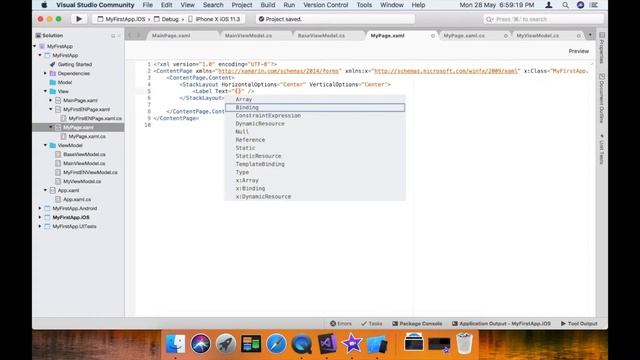The height and width of the screenshot is (360, 640).
Task: Show the Tasks pad
Action: tap(372, 324)
